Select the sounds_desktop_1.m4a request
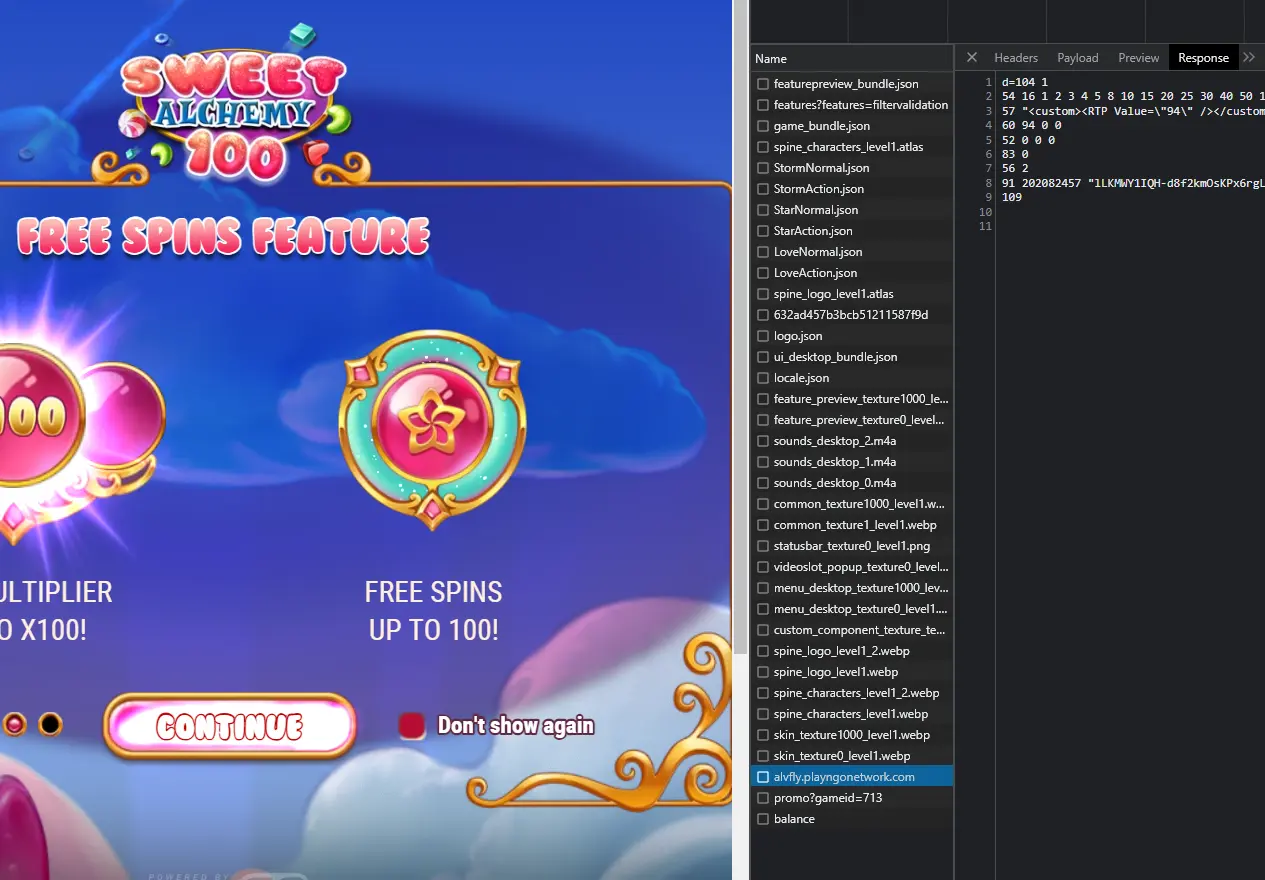Image resolution: width=1265 pixels, height=880 pixels. point(851,462)
